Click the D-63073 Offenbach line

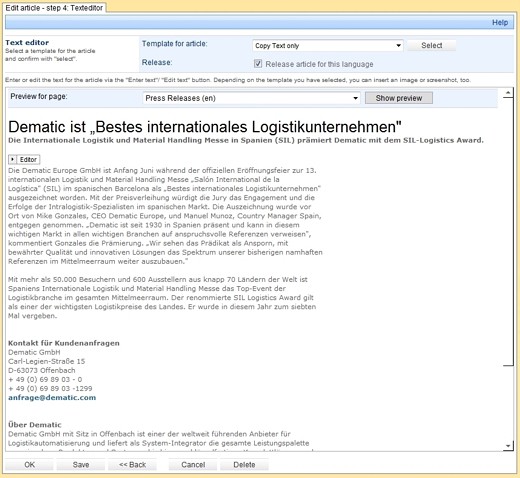point(42,370)
